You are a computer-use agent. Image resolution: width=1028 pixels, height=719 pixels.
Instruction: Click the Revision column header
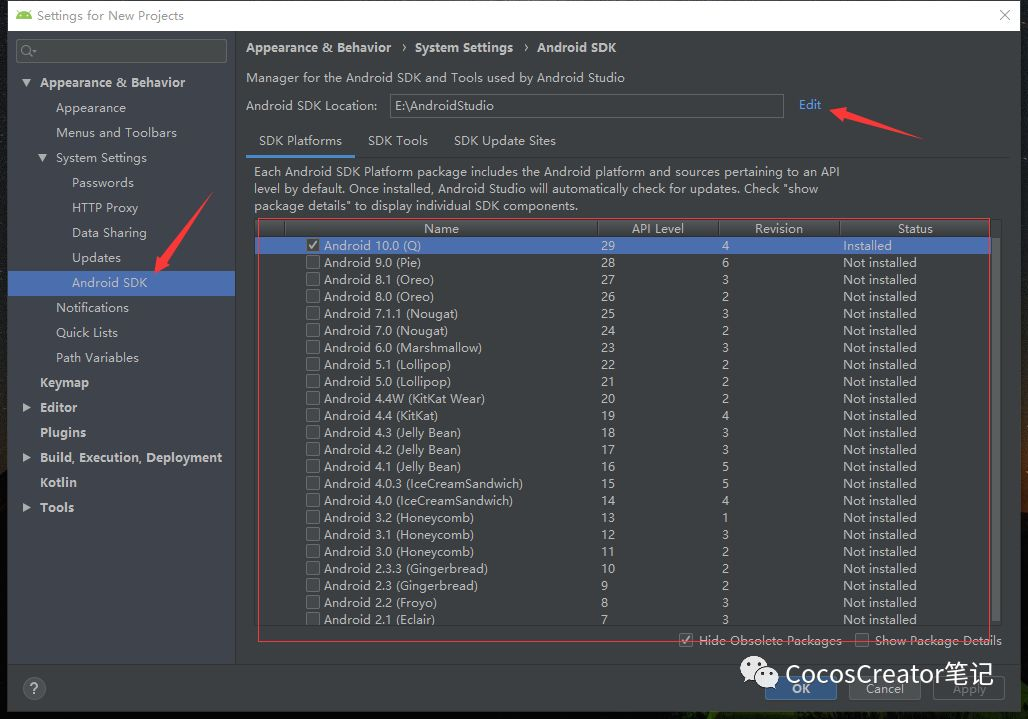[x=779, y=228]
